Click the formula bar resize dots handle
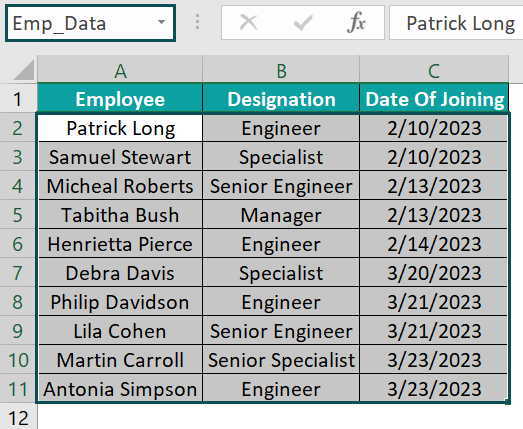Image resolution: width=523 pixels, height=429 pixels. (197, 22)
